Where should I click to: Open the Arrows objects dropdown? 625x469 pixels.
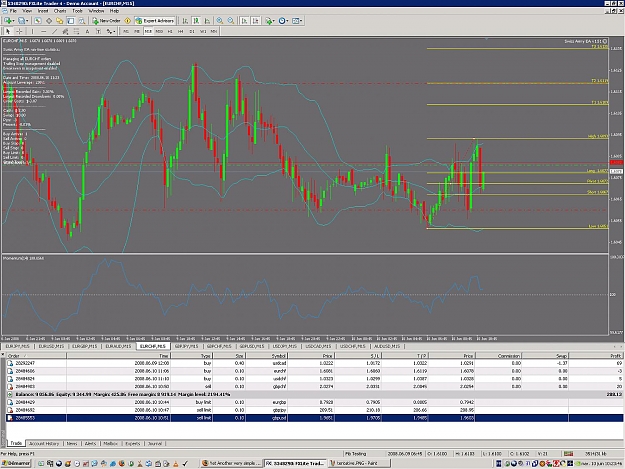point(110,31)
